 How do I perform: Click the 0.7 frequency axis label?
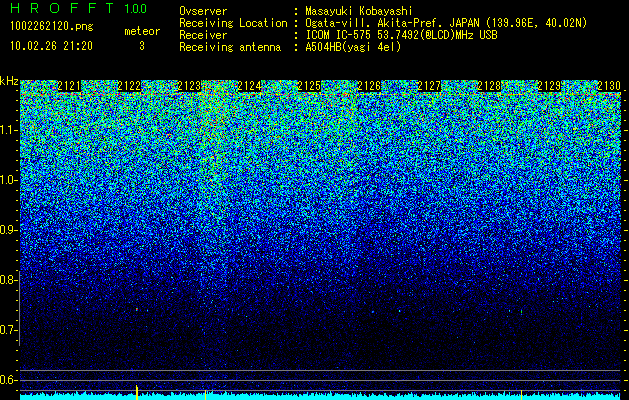pyautogui.click(x=8, y=330)
